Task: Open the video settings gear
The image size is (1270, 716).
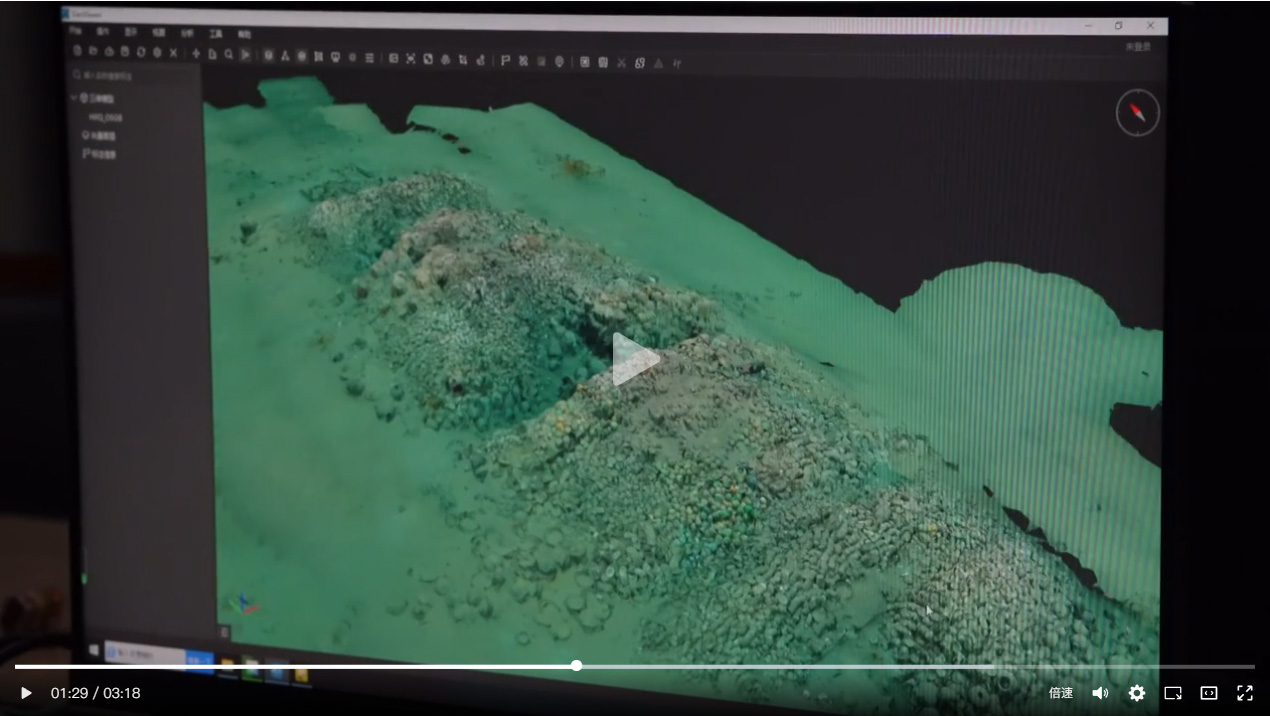Action: (x=1137, y=693)
